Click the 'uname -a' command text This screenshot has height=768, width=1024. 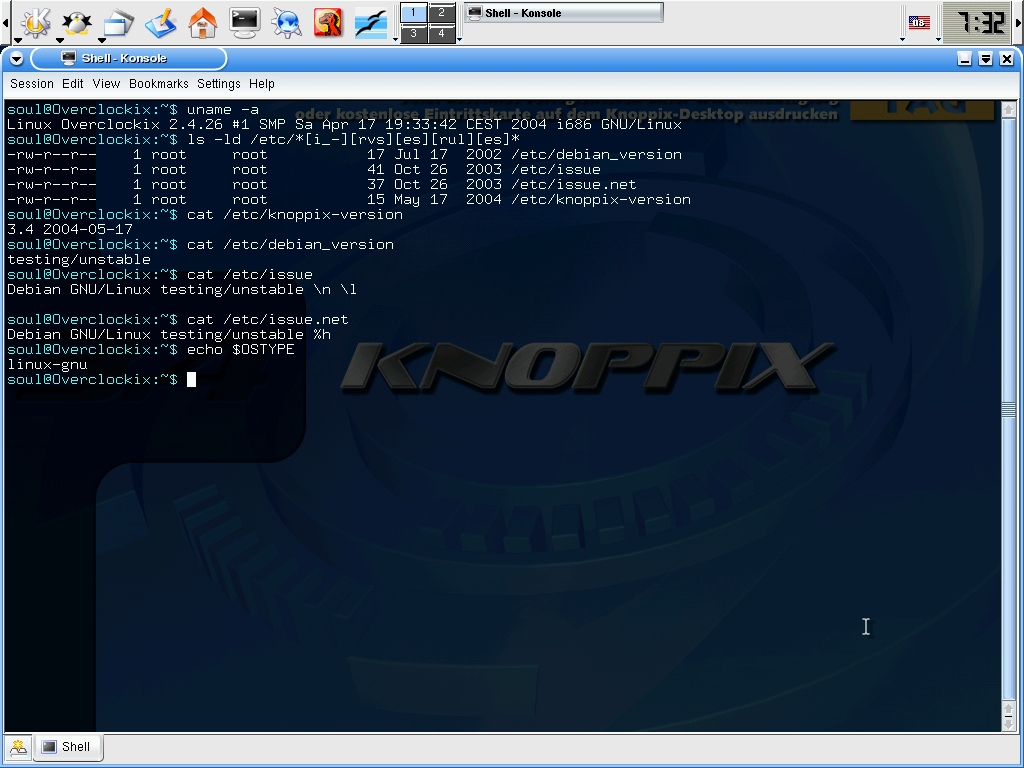[x=223, y=110]
